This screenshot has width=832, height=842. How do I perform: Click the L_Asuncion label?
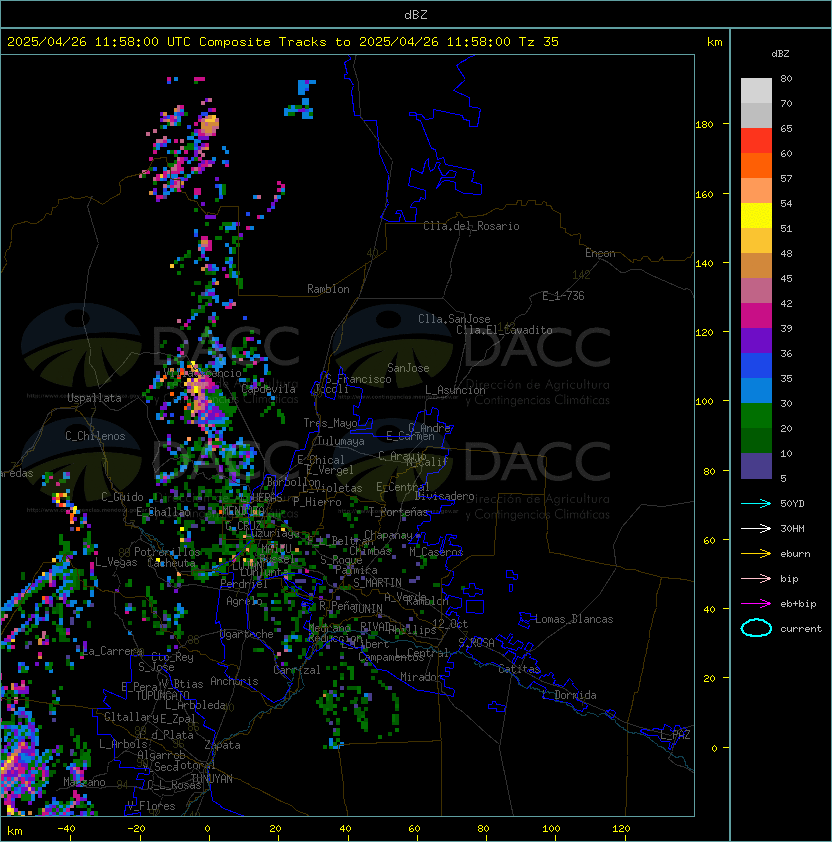[x=455, y=390]
